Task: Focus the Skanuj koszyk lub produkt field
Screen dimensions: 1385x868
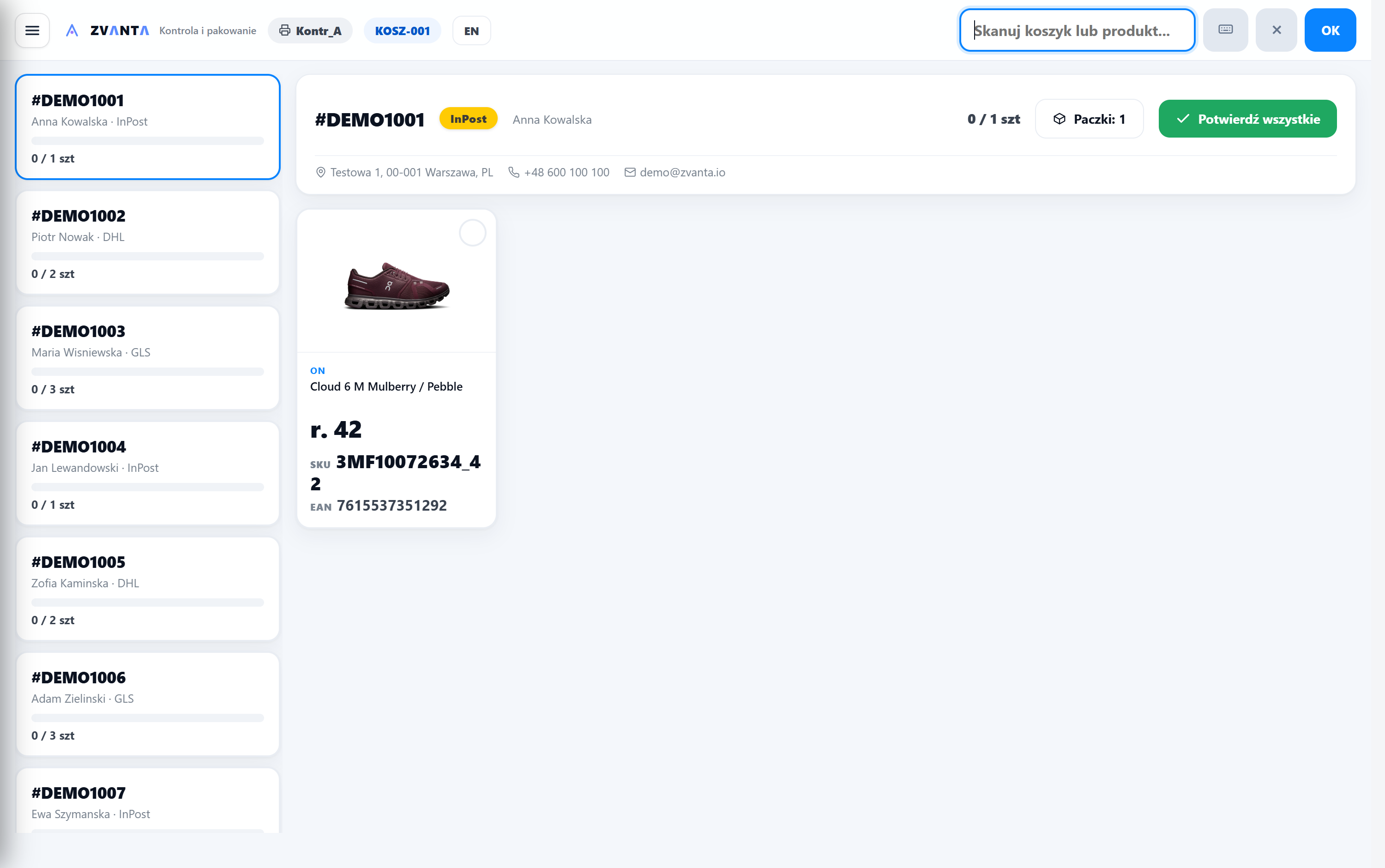Action: click(1077, 30)
